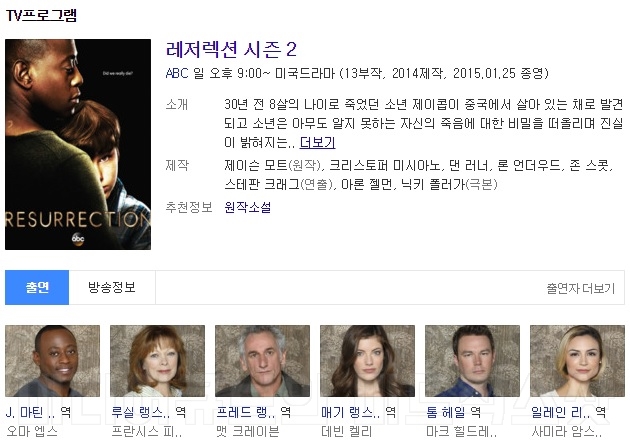This screenshot has width=630, height=444.
Task: Click the ABC broadcaster link
Action: pyautogui.click(x=177, y=73)
